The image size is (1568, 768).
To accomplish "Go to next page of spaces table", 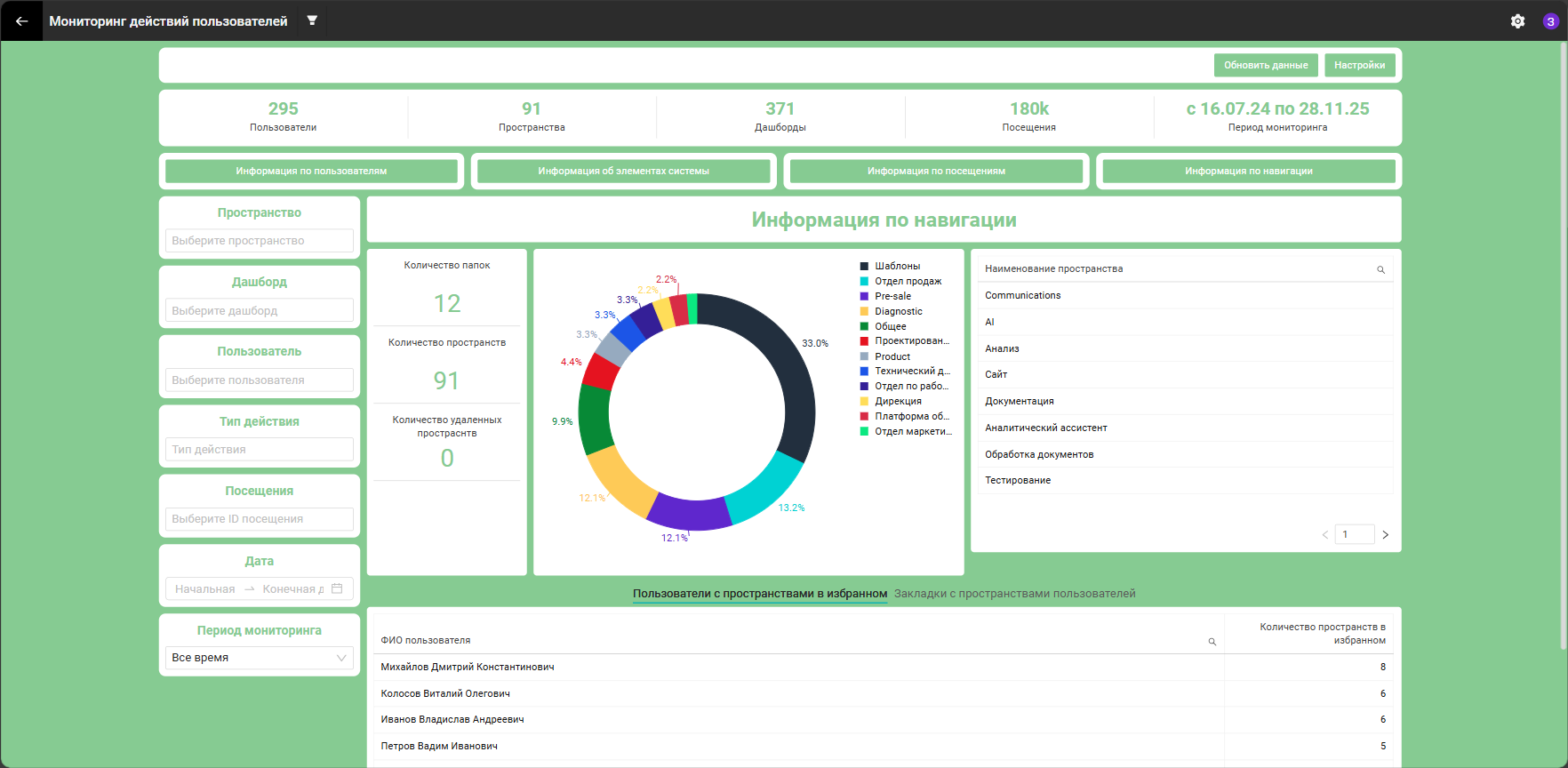I will (1385, 534).
